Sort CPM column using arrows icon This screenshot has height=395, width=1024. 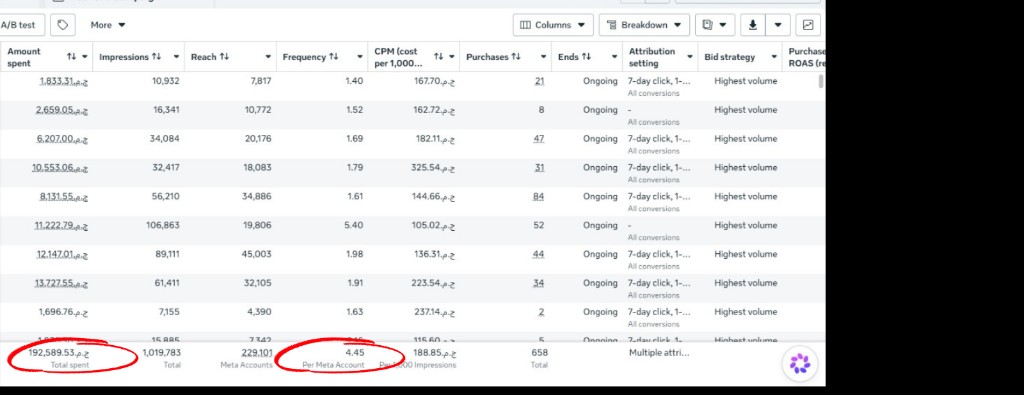[438, 57]
